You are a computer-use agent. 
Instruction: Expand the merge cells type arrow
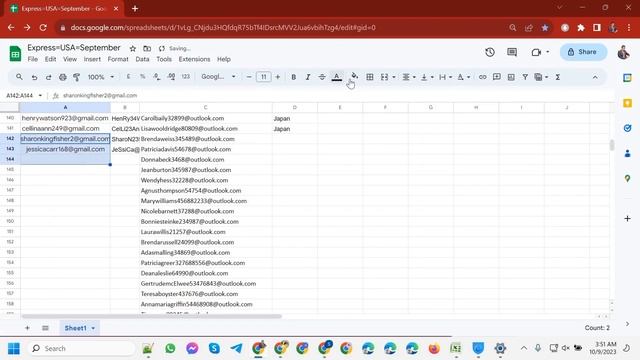click(394, 77)
